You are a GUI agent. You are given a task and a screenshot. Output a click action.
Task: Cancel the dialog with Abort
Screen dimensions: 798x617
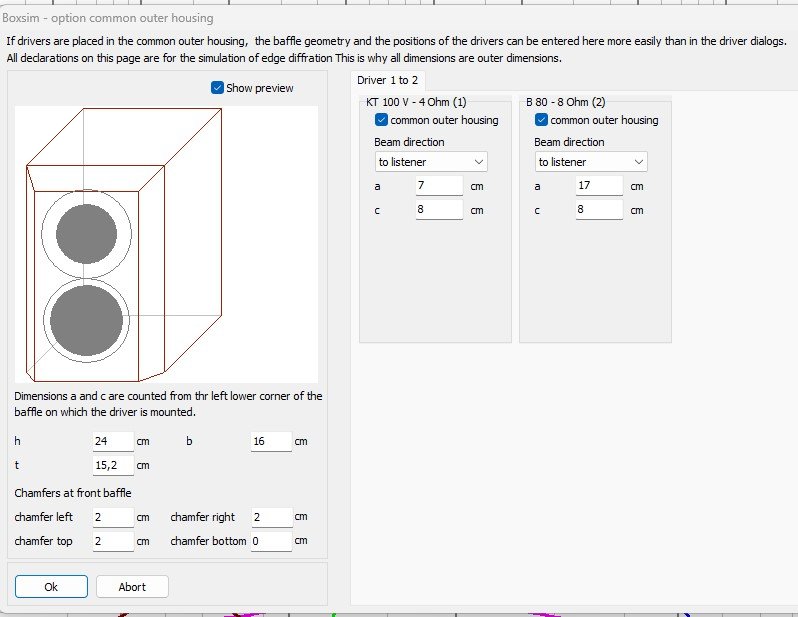click(x=132, y=586)
